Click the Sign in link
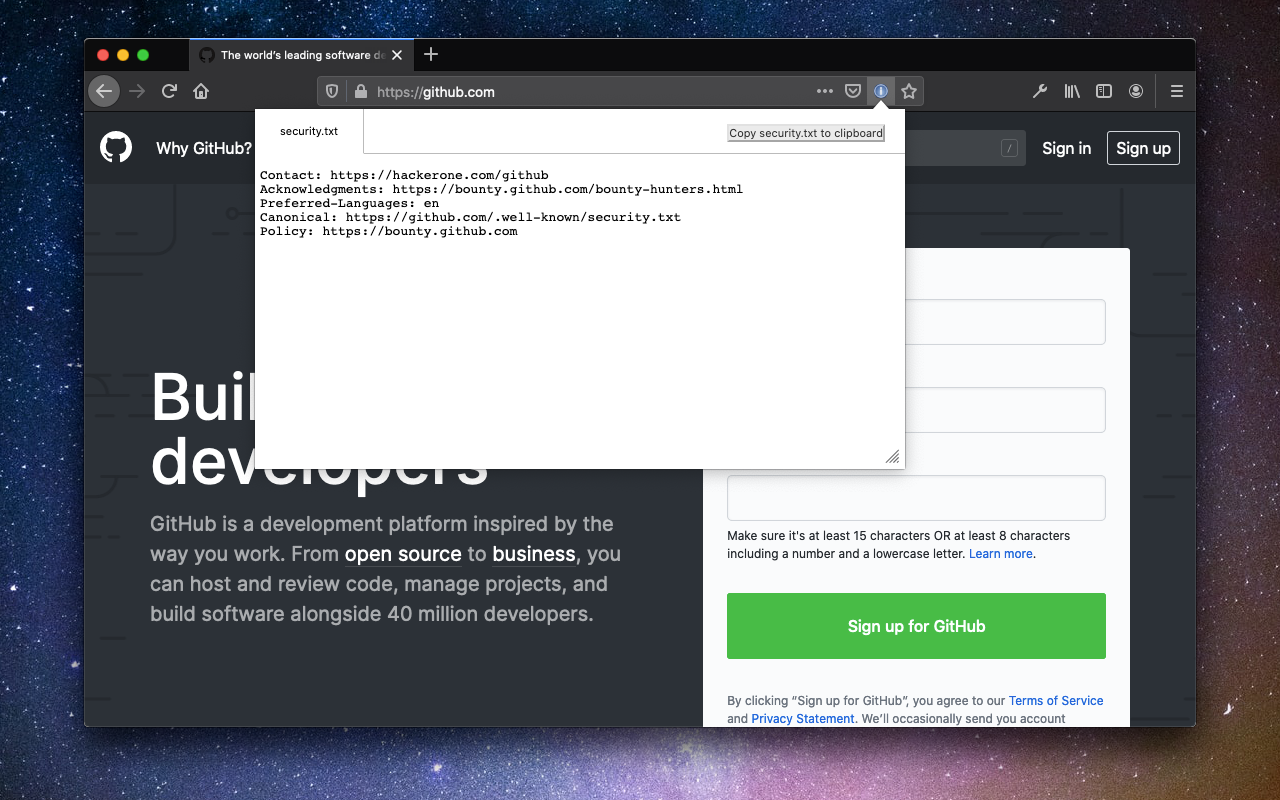 (x=1066, y=148)
